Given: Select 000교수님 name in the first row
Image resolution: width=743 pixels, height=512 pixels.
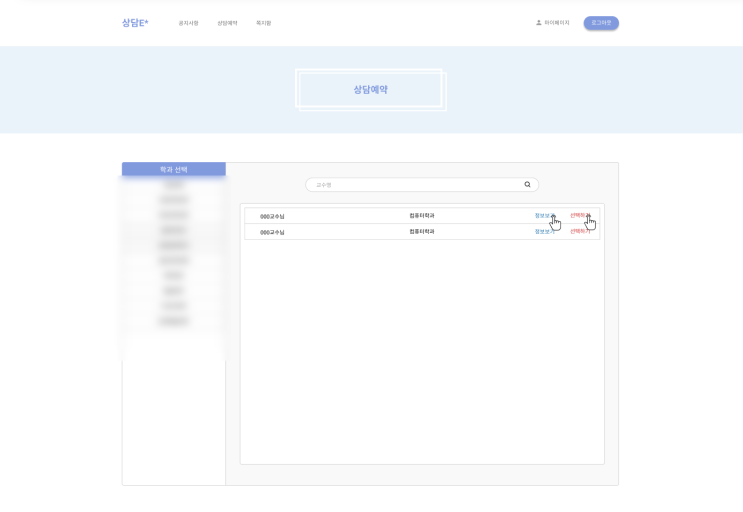Looking at the screenshot, I should pos(272,216).
